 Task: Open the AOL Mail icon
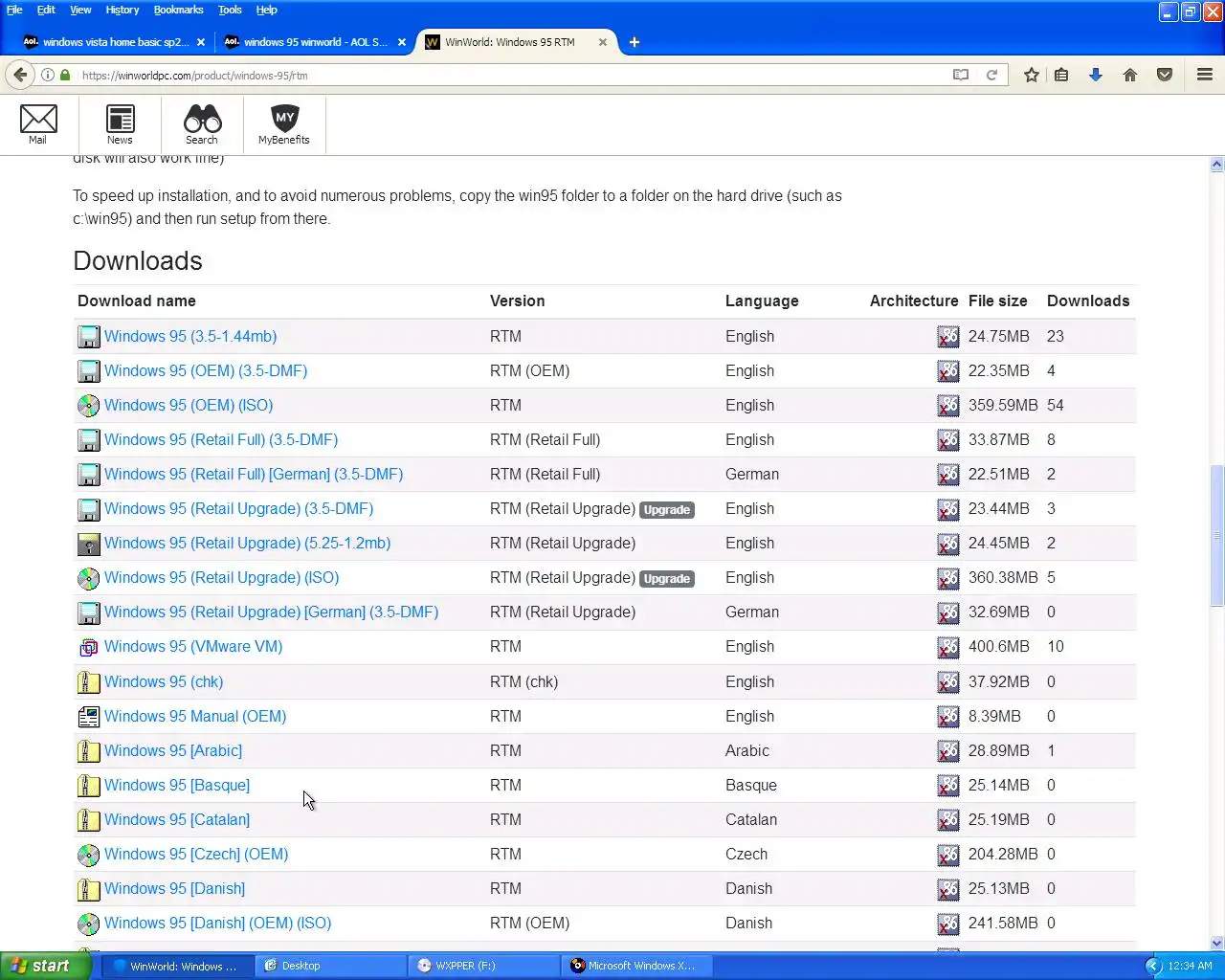[x=38, y=124]
